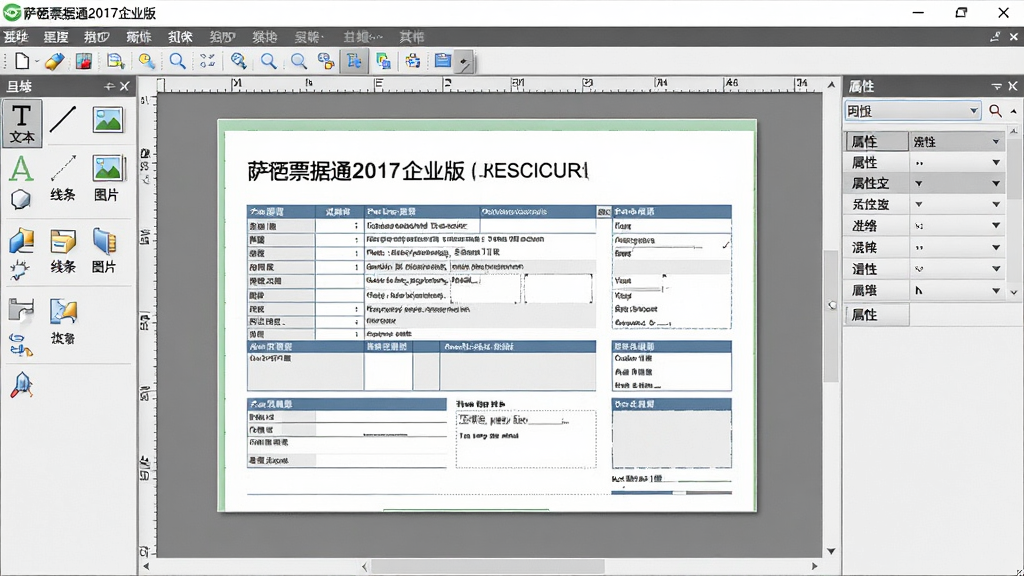Open the pin menu of the 属性 panel
The width and height of the screenshot is (1024, 576).
tap(997, 86)
